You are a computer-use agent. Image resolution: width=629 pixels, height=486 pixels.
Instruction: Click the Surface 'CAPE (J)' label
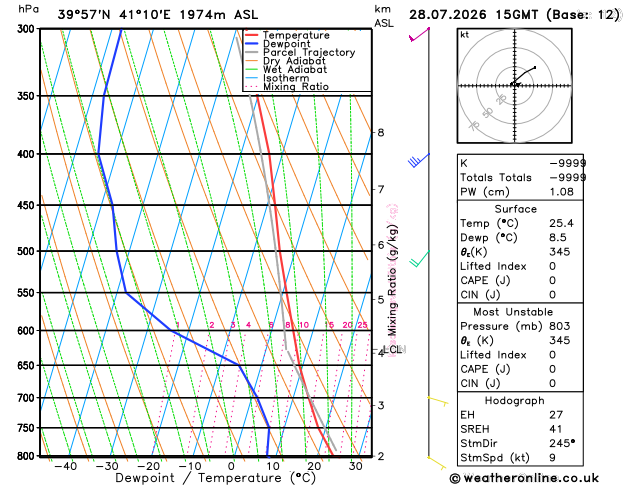(x=485, y=281)
